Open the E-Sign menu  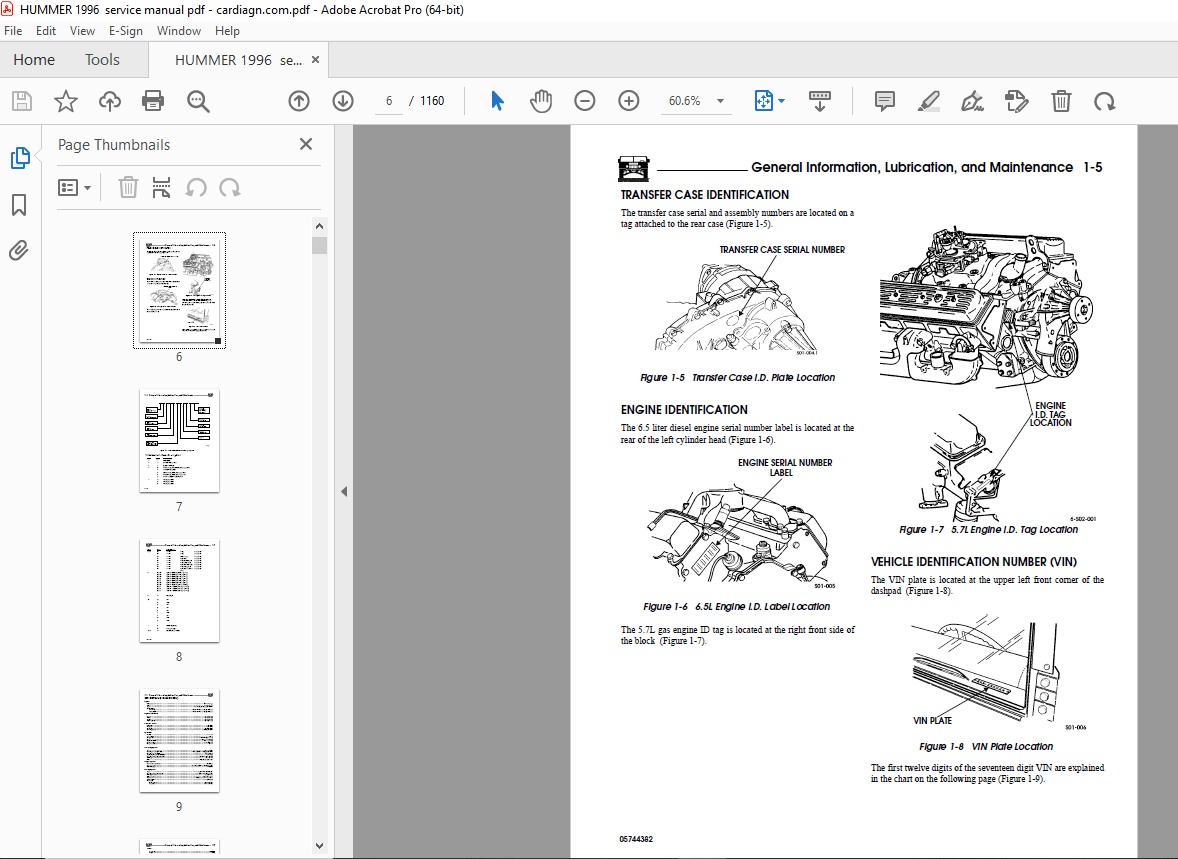[126, 30]
